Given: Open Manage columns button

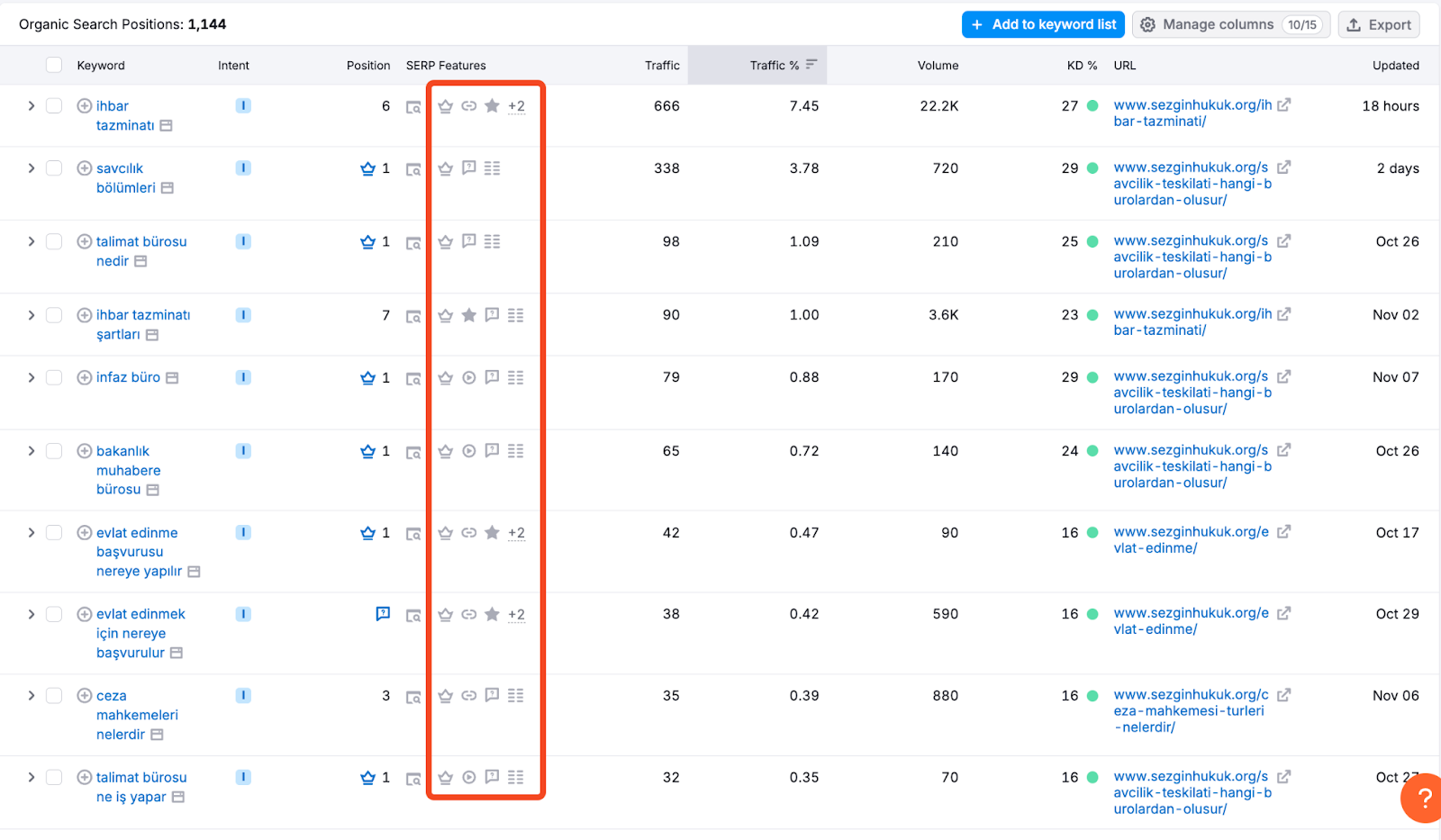Looking at the screenshot, I should click(1230, 24).
